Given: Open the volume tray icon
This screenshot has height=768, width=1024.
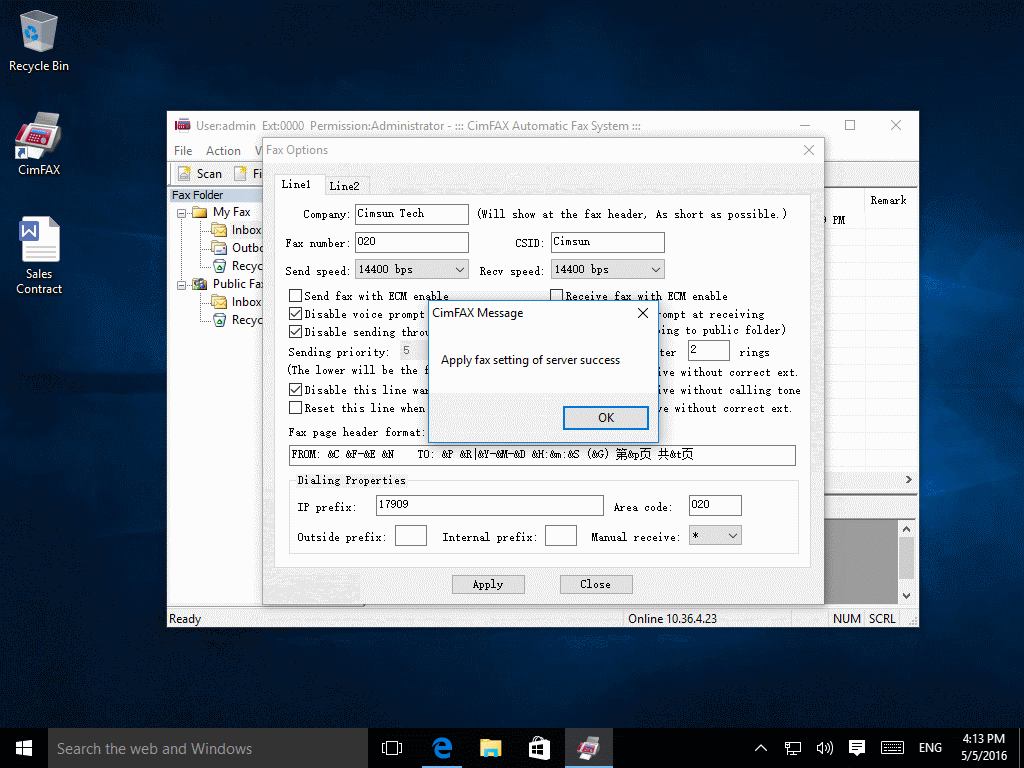Looking at the screenshot, I should coord(825,748).
